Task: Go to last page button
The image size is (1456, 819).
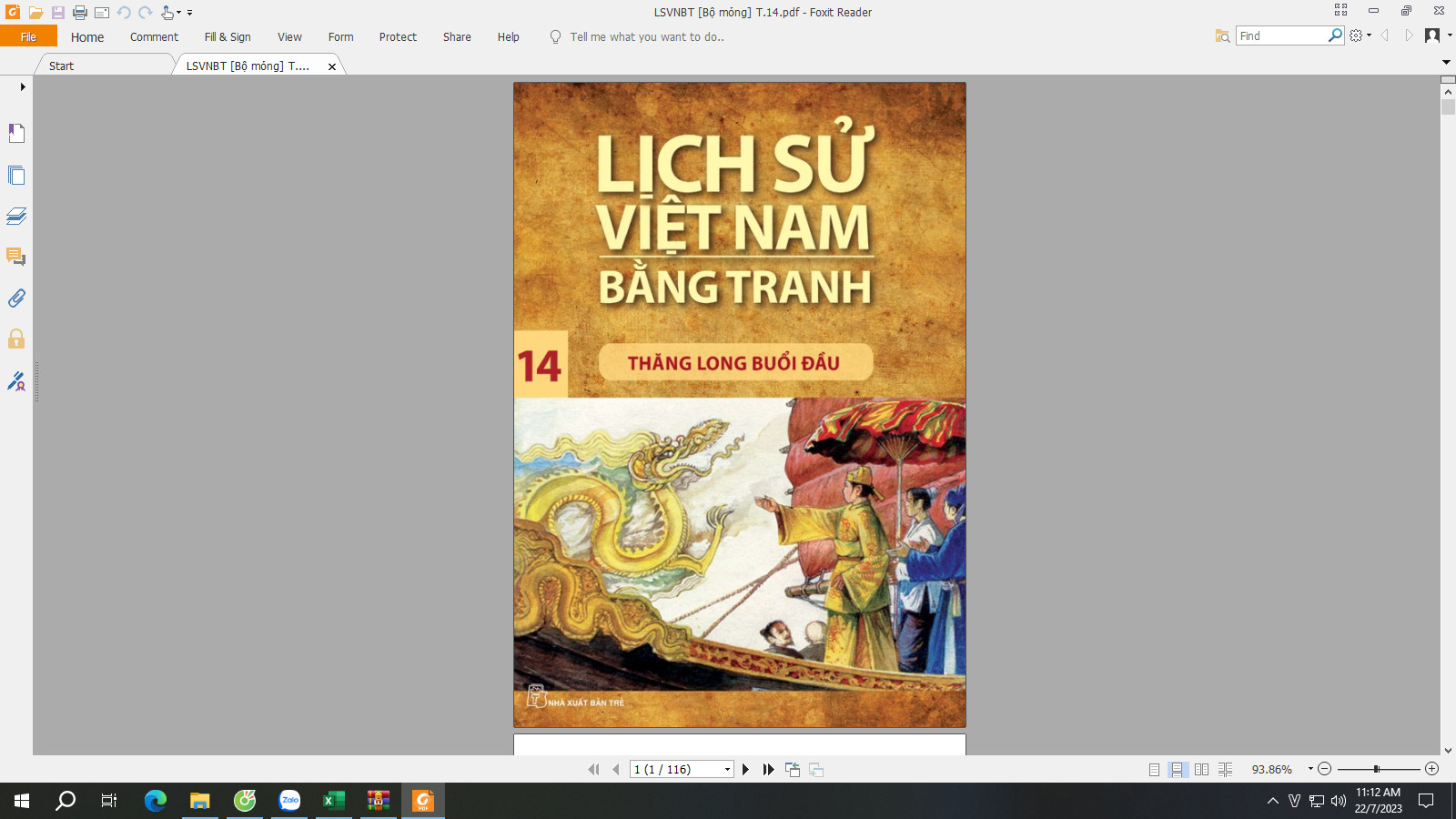Action: pos(768,770)
